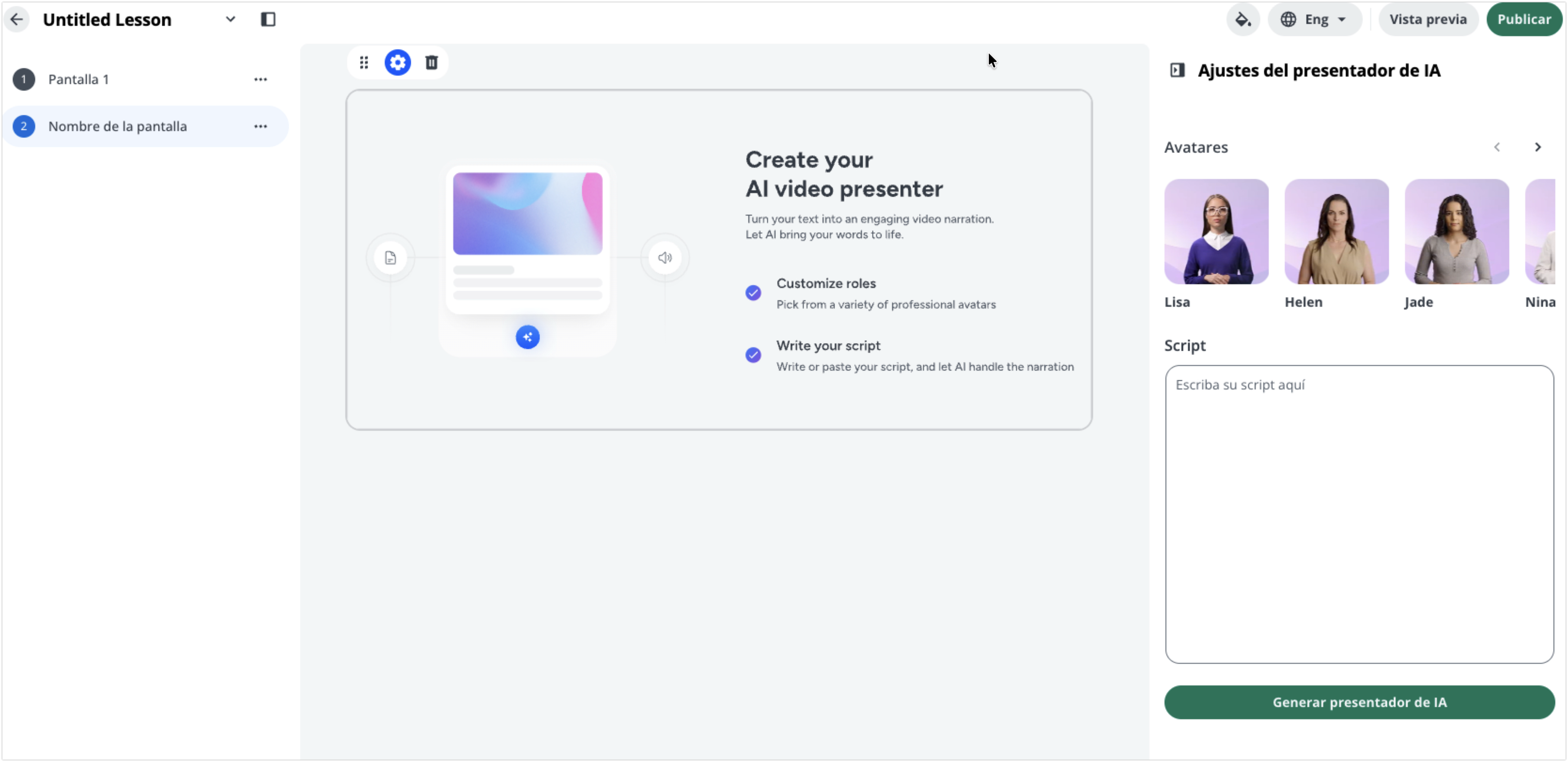This screenshot has width=1568, height=762.
Task: Show next avatars with right chevron
Action: point(1537,147)
